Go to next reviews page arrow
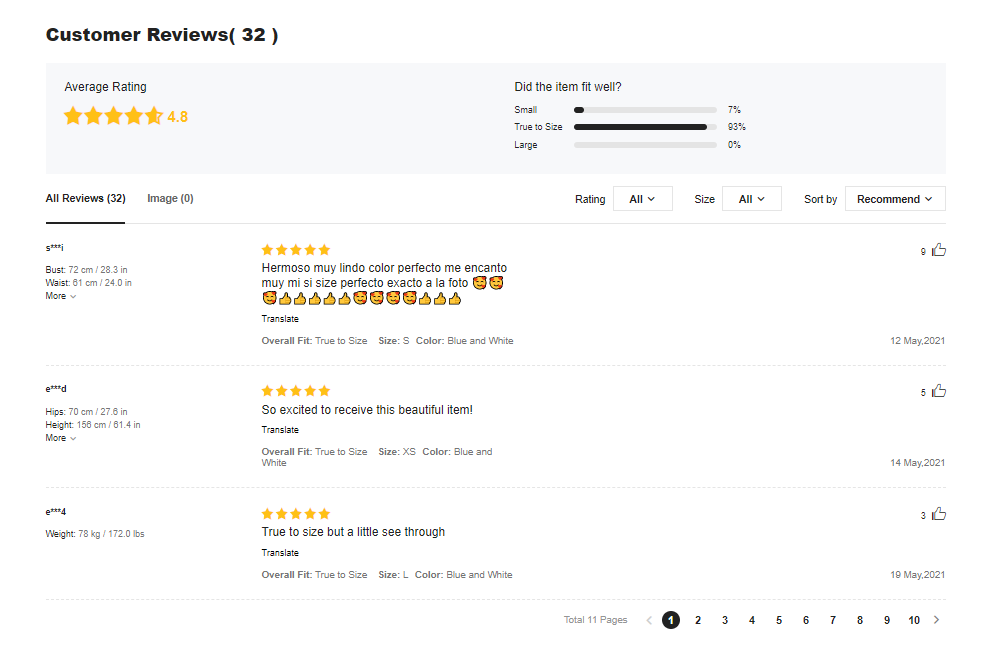990x653 pixels. [936, 620]
